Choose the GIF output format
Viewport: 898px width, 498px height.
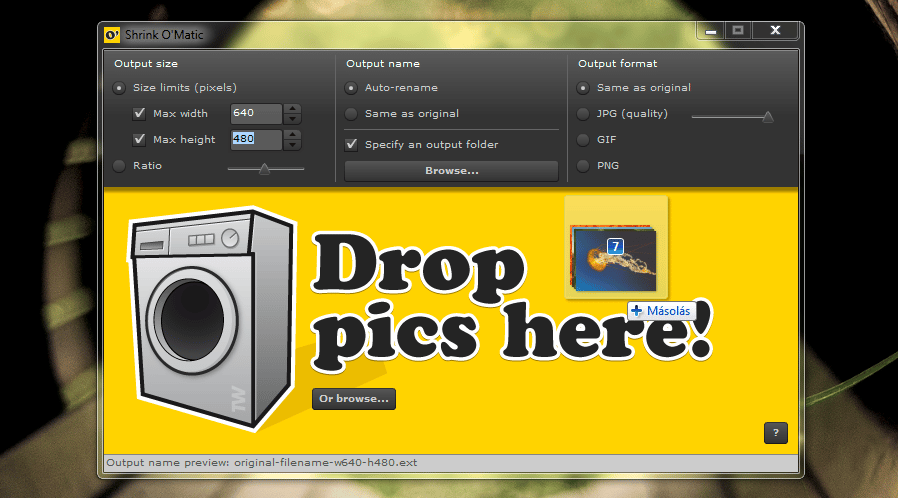click(583, 140)
